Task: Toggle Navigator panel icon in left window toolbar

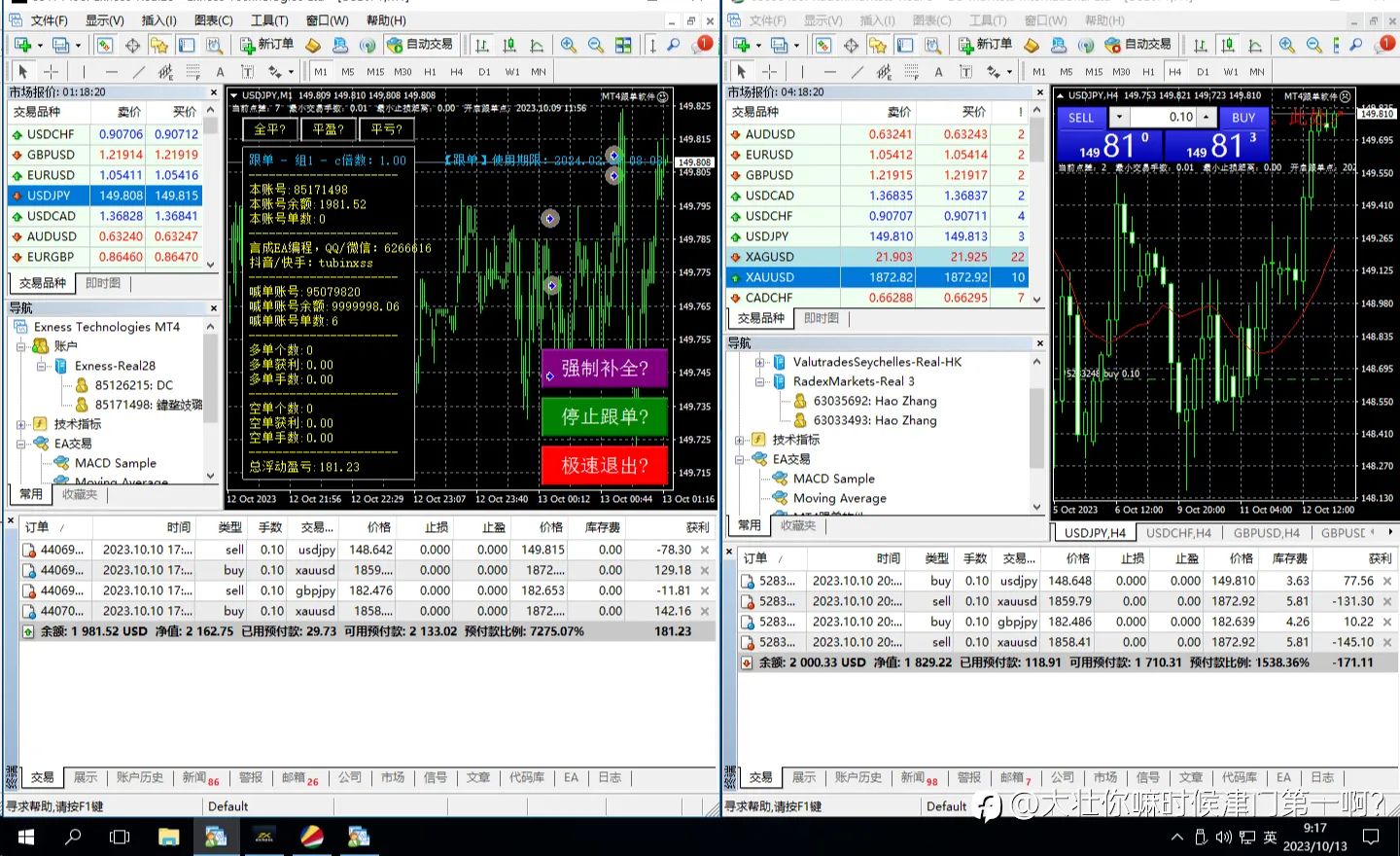Action: tap(158, 45)
